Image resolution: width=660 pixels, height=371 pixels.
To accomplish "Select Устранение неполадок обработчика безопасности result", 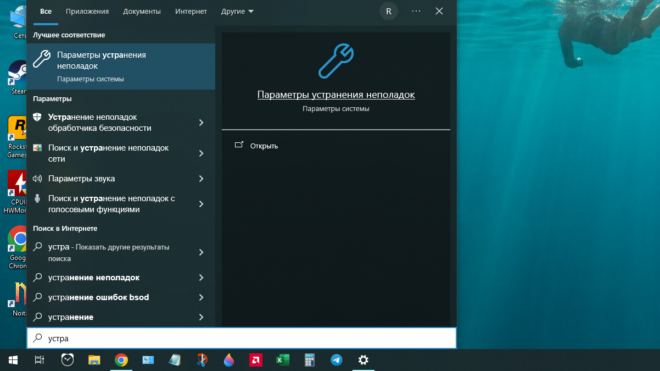I will 121,123.
